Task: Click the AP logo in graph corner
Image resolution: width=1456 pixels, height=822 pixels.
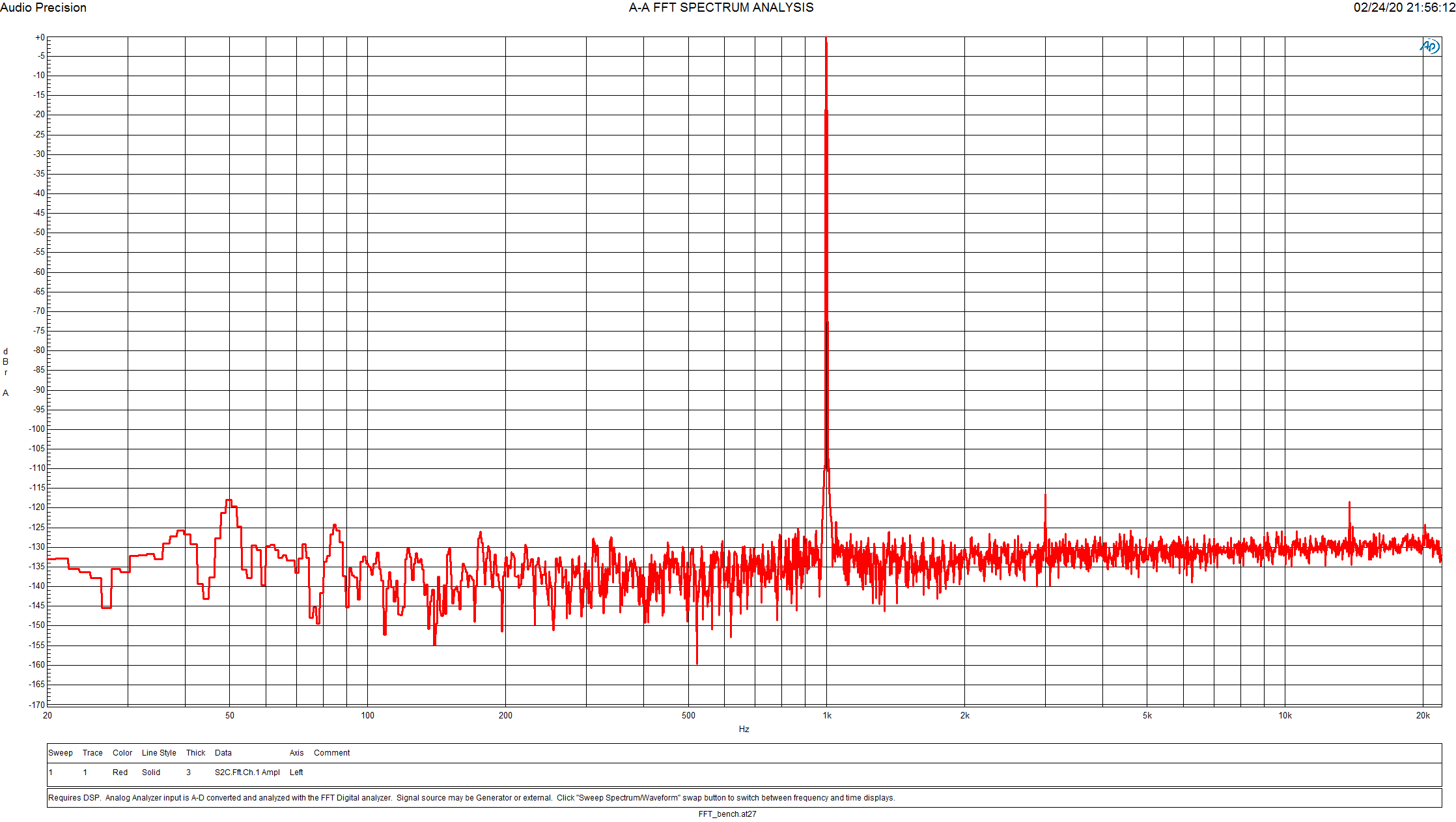Action: tap(1430, 47)
